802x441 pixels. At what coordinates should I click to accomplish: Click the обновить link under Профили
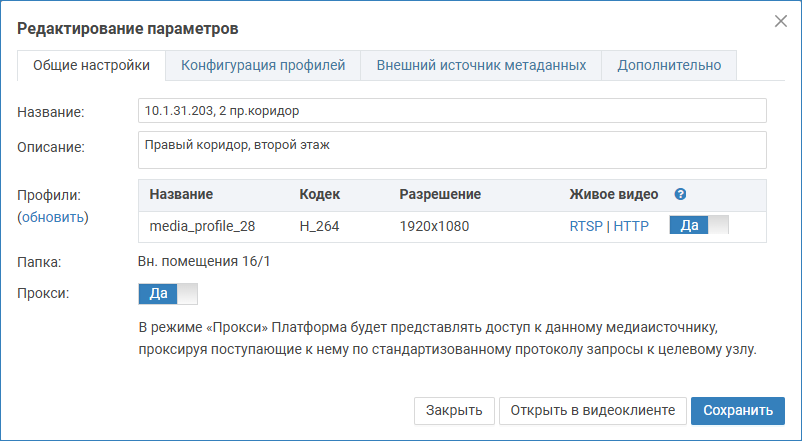pyautogui.click(x=53, y=217)
